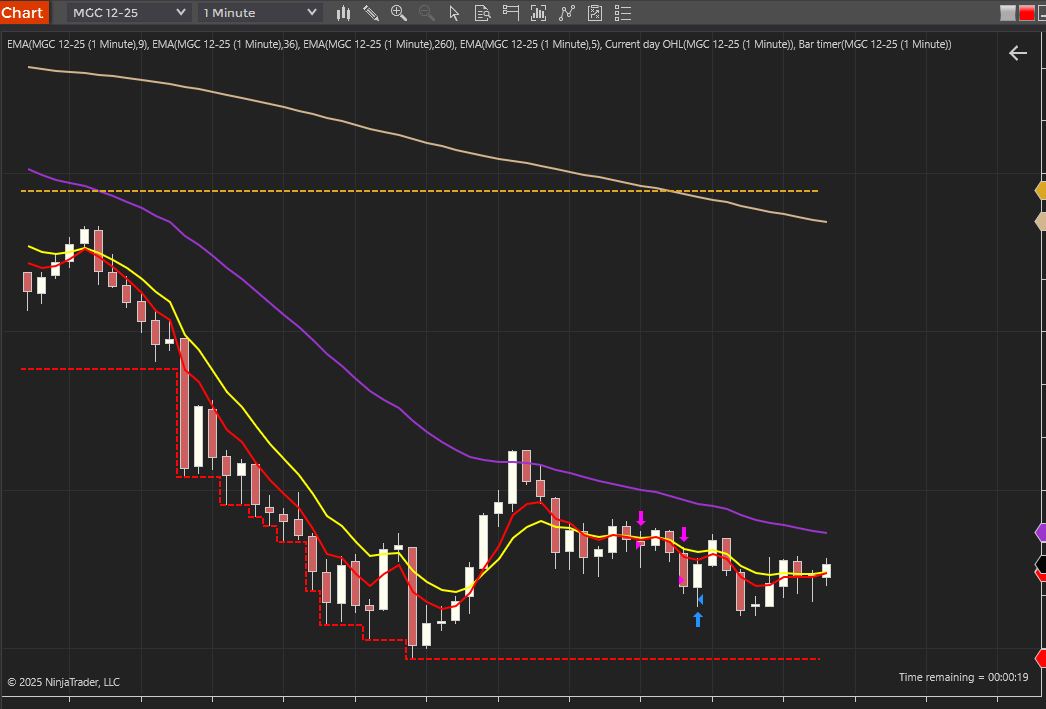The image size is (1046, 709).
Task: Show the data box icon
Action: pos(482,13)
